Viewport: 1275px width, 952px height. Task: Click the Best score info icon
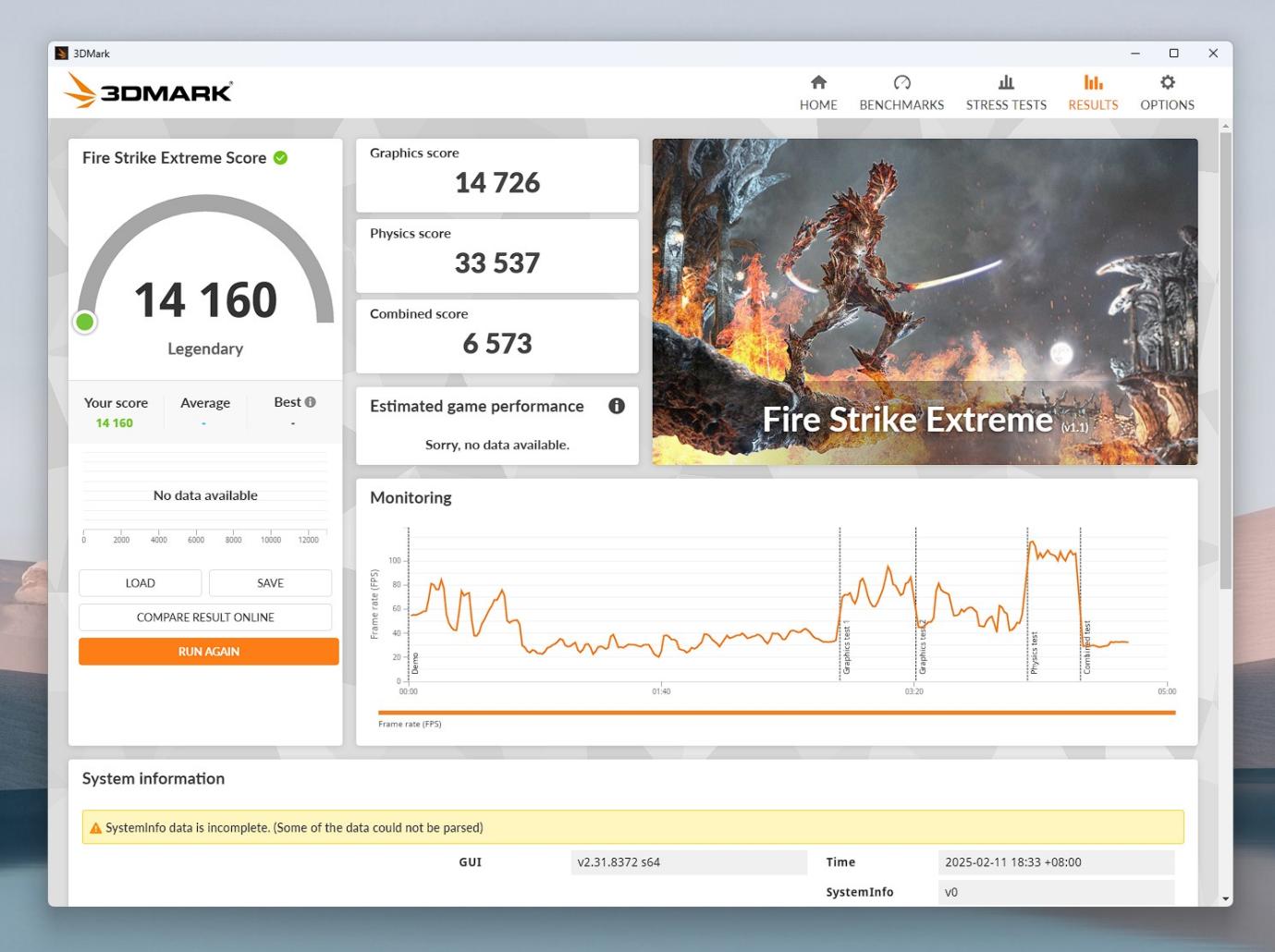click(x=311, y=402)
